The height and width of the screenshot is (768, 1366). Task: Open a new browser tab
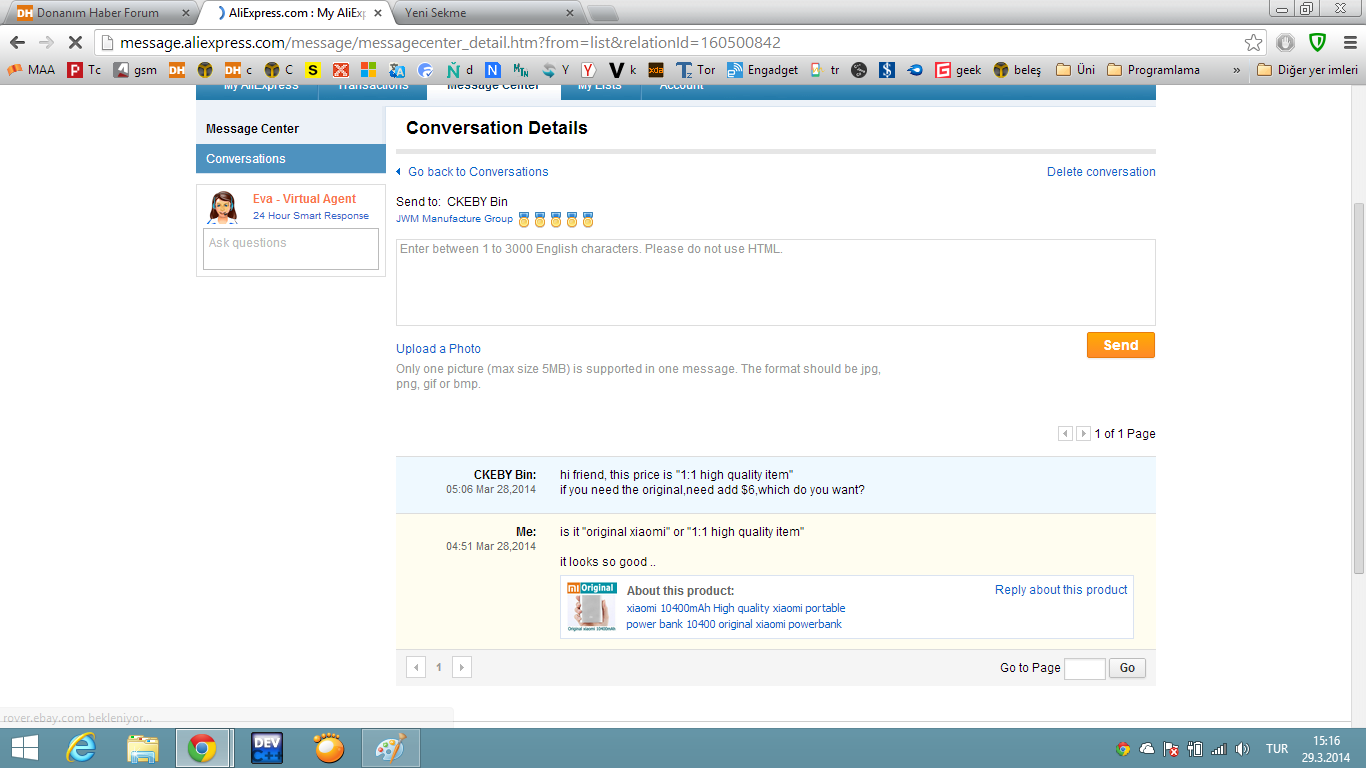[x=601, y=13]
